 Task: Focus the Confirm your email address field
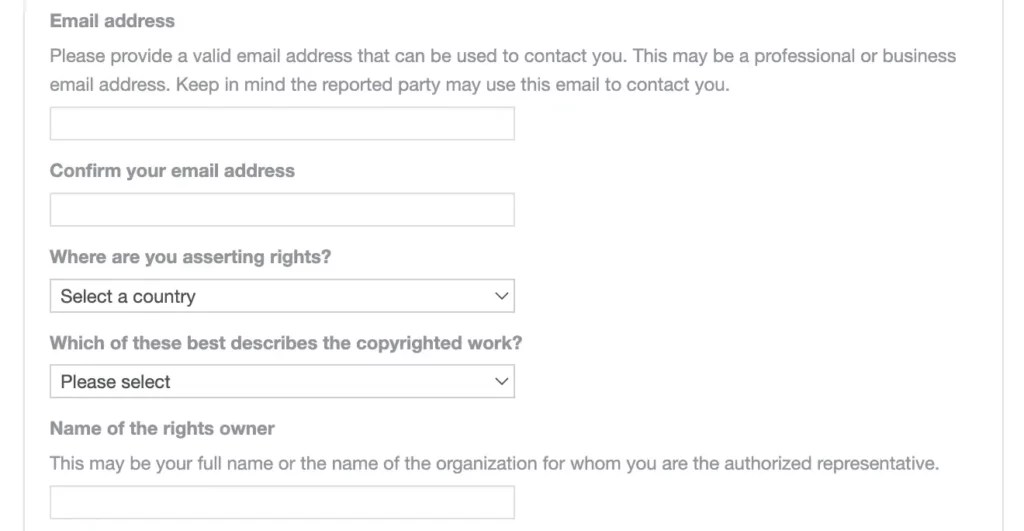[282, 210]
